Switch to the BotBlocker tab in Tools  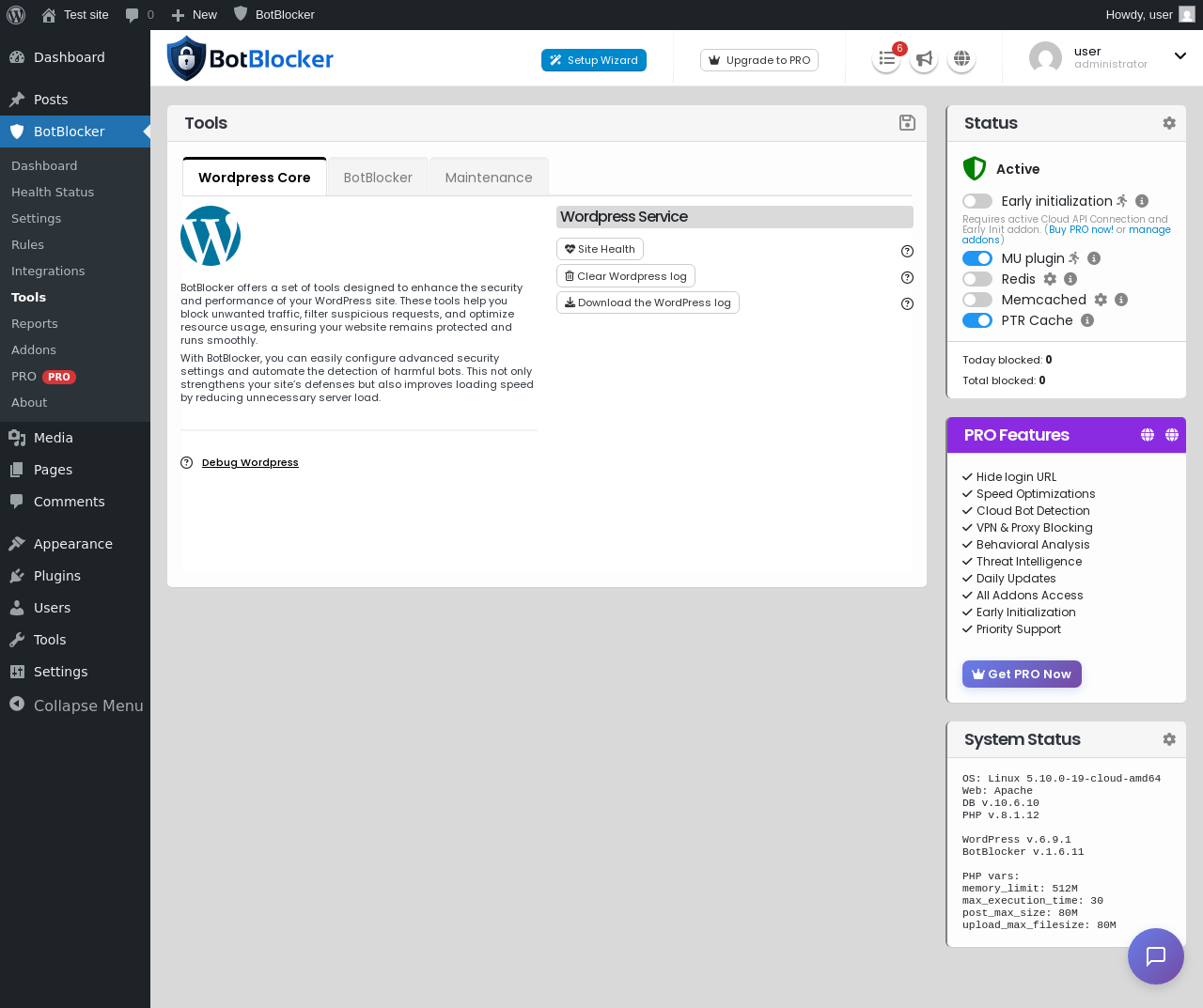click(x=378, y=178)
